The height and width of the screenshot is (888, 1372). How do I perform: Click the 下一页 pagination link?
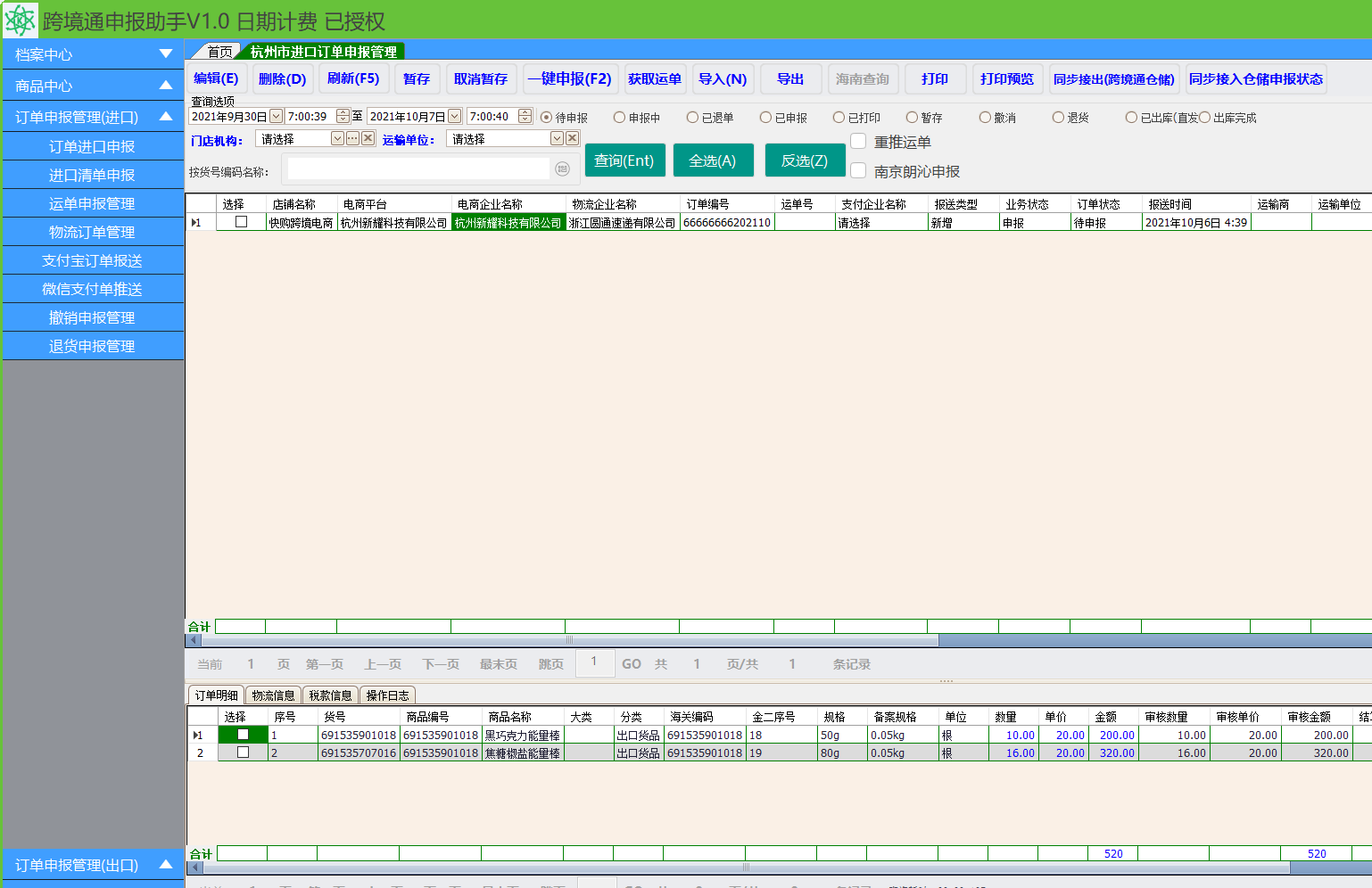[441, 664]
